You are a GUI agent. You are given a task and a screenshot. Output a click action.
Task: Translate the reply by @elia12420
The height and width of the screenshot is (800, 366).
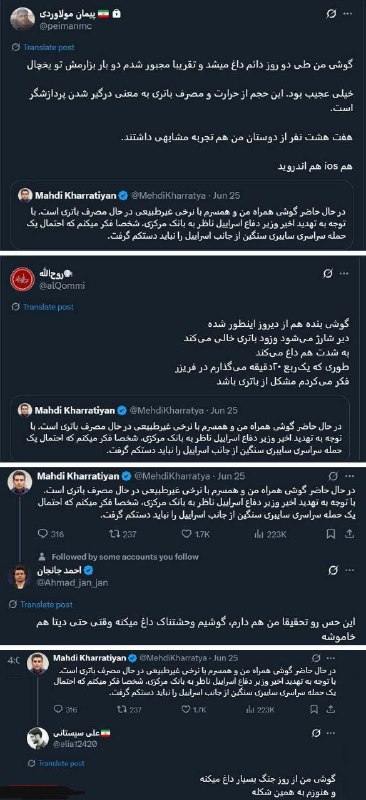[56, 764]
